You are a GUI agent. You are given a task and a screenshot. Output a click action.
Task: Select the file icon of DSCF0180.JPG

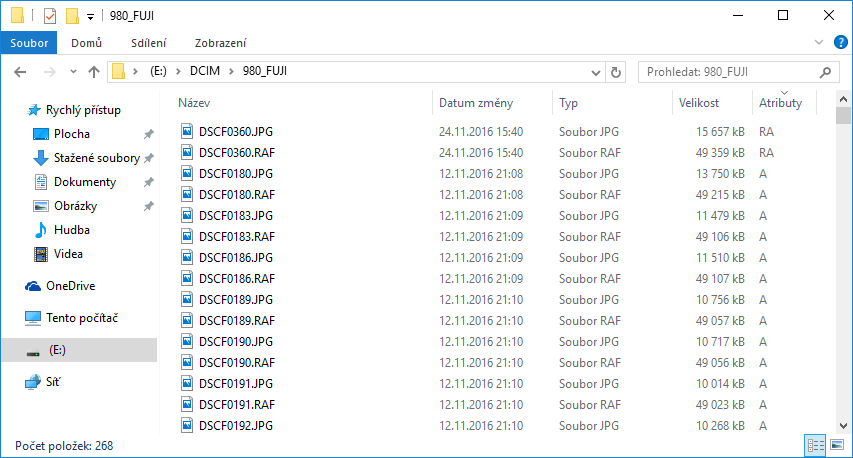[x=187, y=173]
